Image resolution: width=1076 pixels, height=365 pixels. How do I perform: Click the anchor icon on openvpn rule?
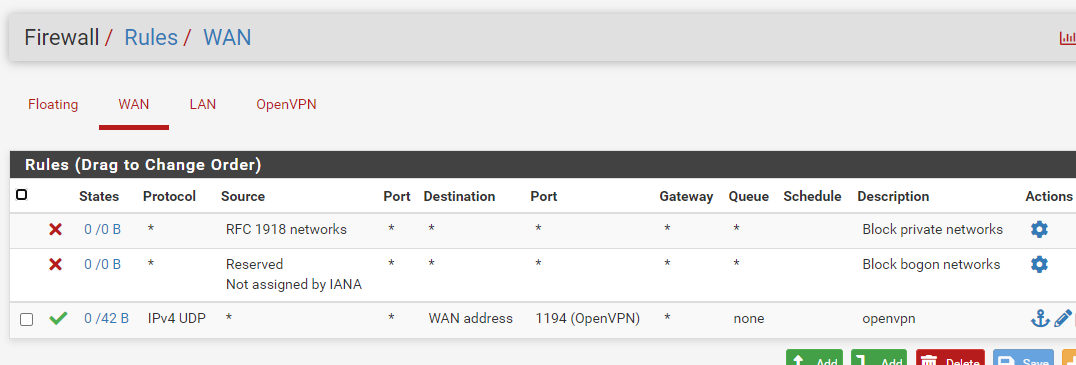(1040, 318)
